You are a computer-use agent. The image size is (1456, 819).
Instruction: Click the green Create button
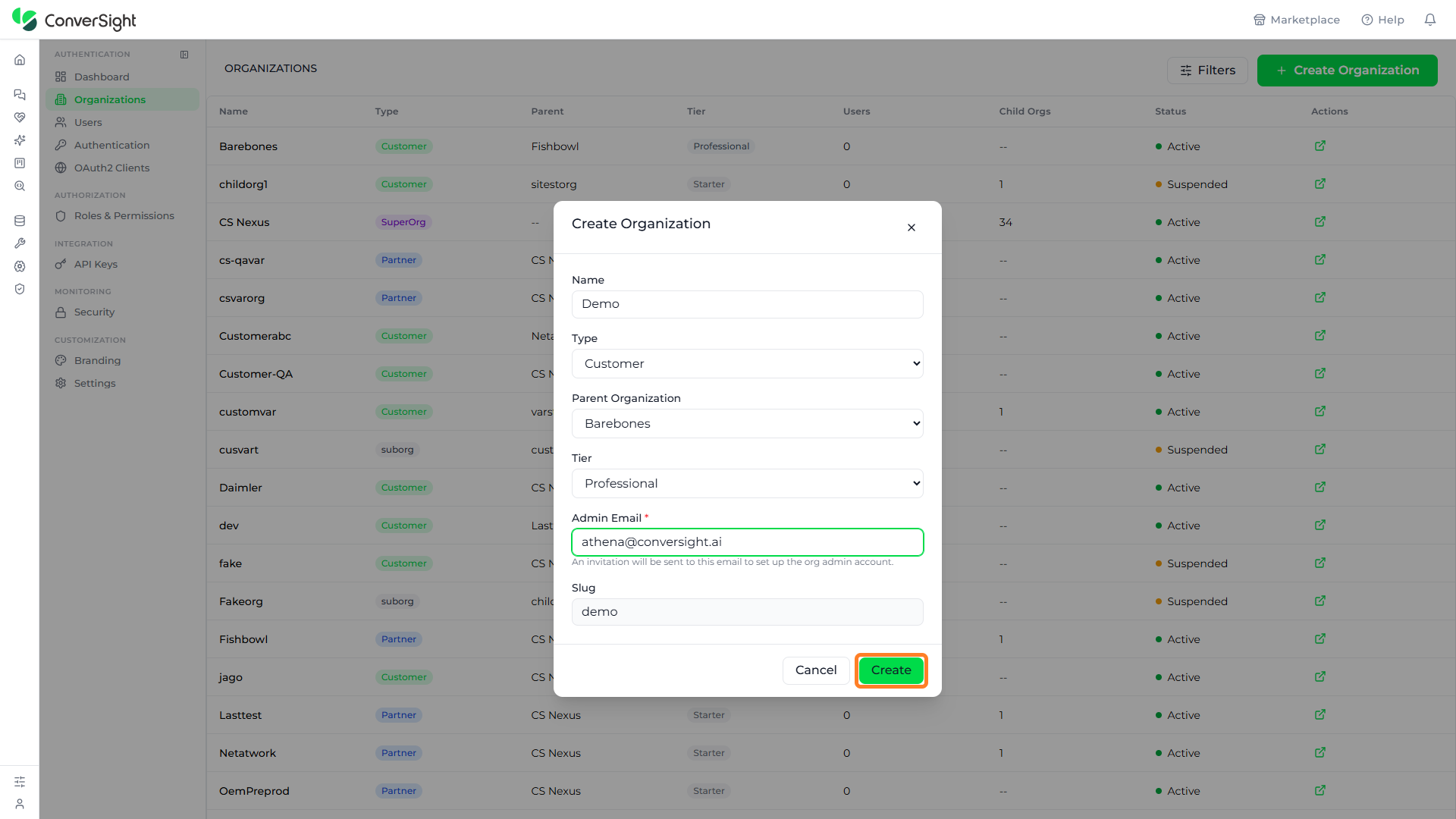(x=891, y=670)
